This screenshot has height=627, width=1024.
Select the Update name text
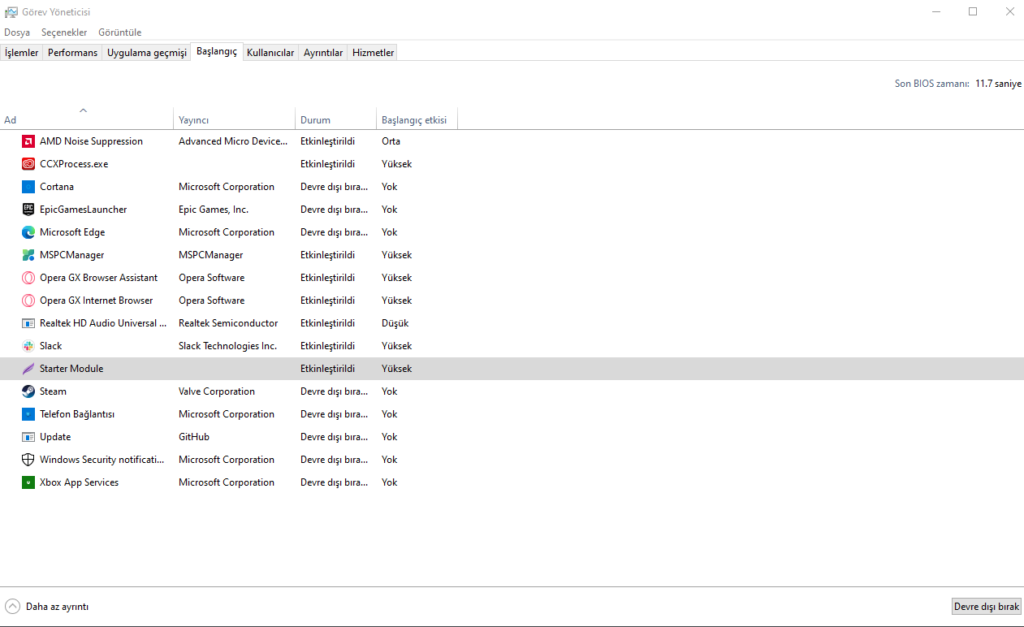[x=55, y=437]
